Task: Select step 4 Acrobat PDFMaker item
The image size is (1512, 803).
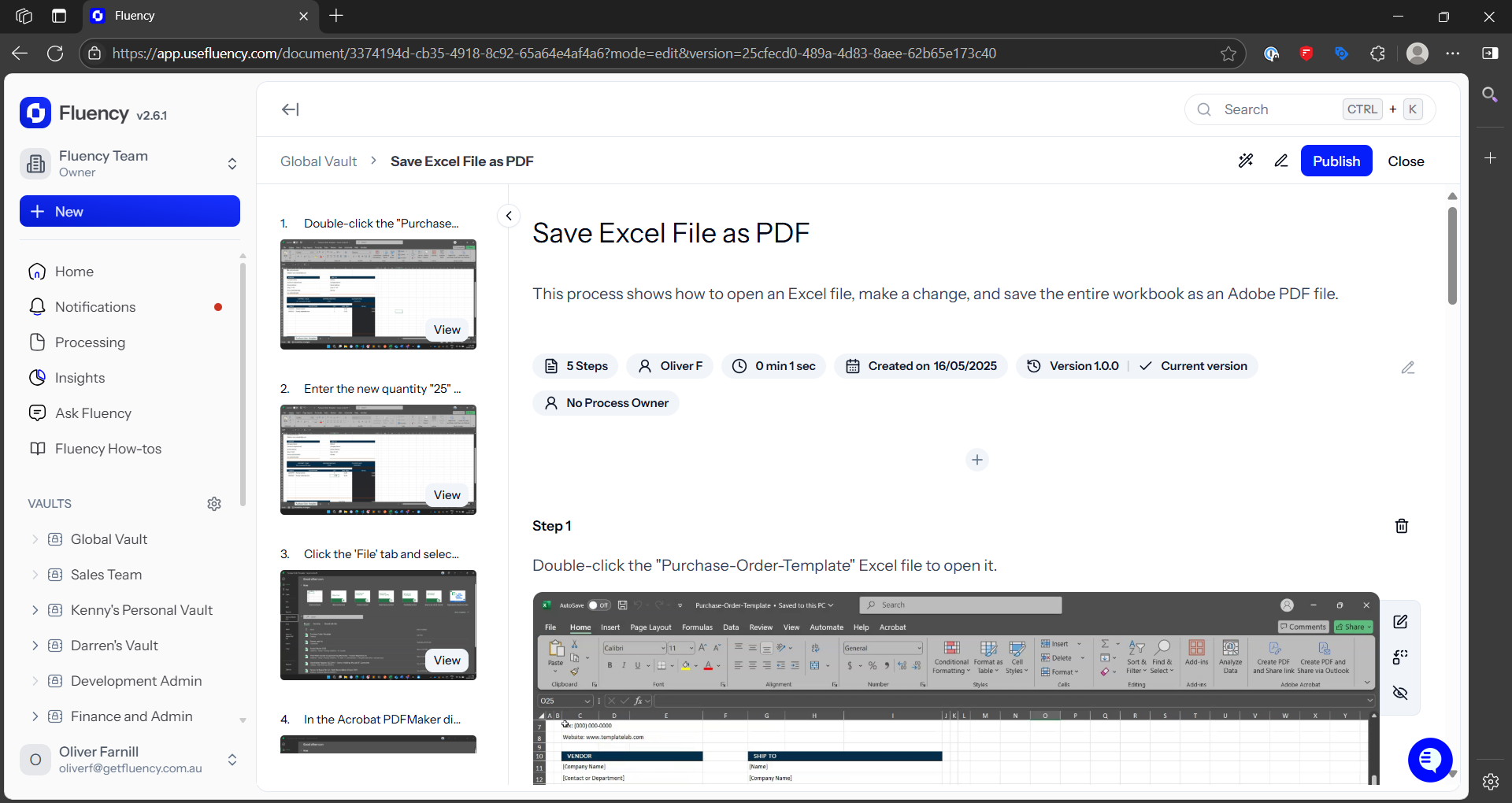Action: [378, 720]
